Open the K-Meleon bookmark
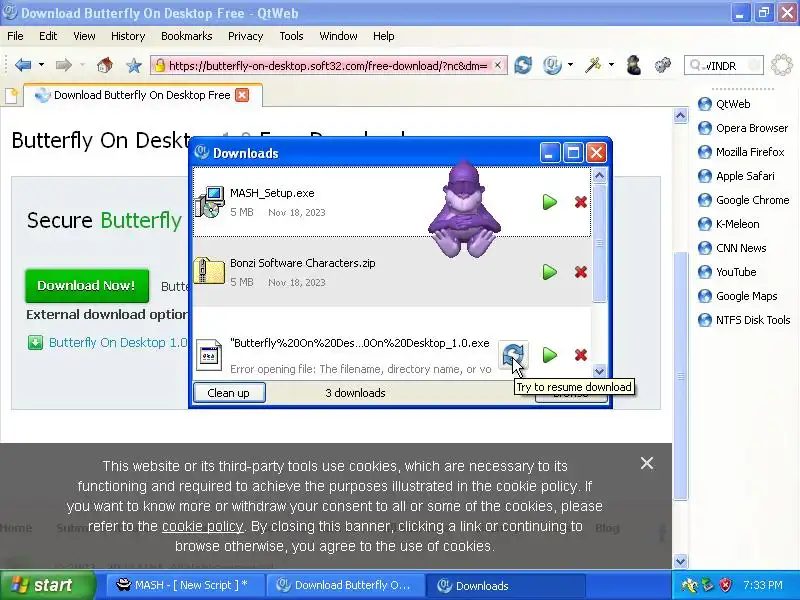 point(728,224)
